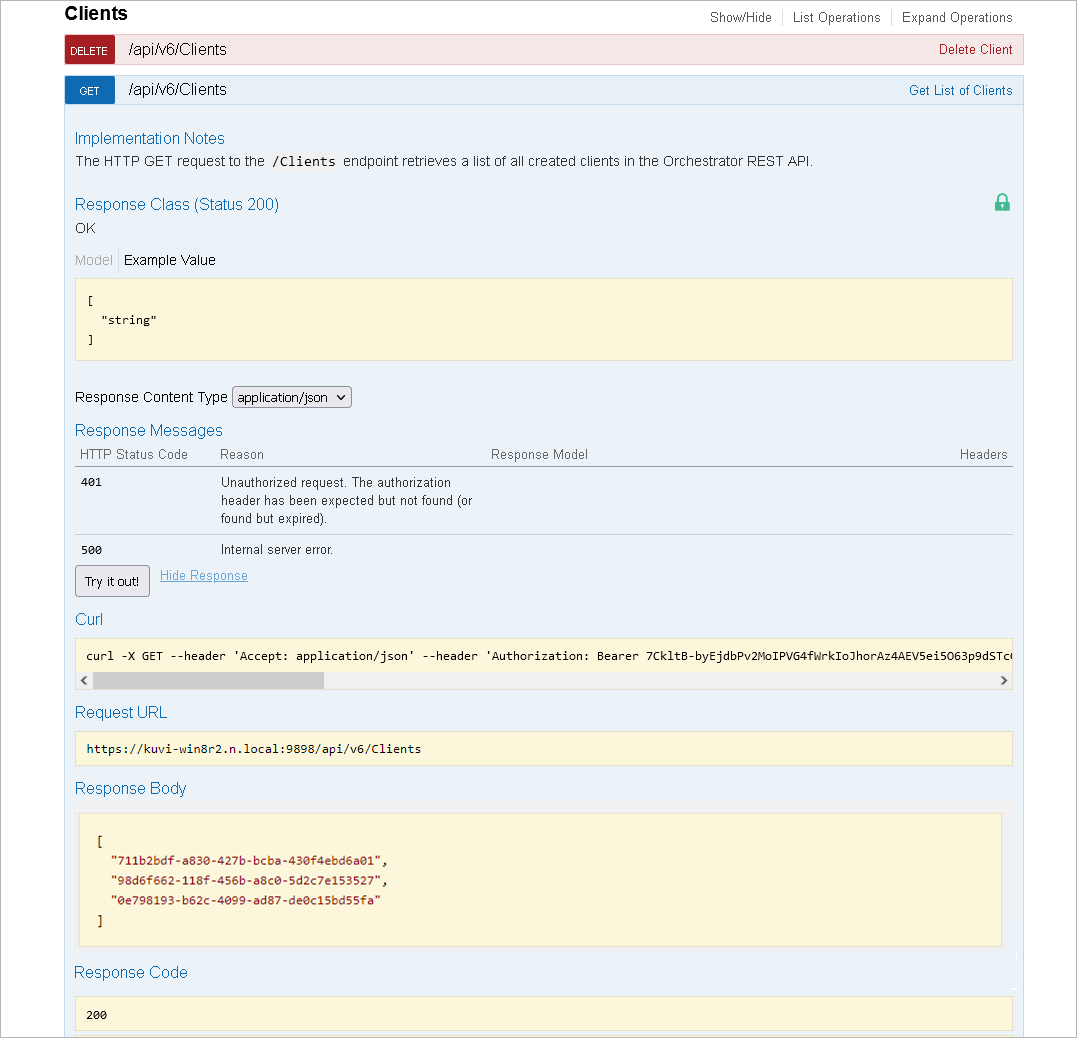1077x1038 pixels.
Task: Collapse the GET /api/v6/Clients operation
Action: pyautogui.click(x=177, y=89)
